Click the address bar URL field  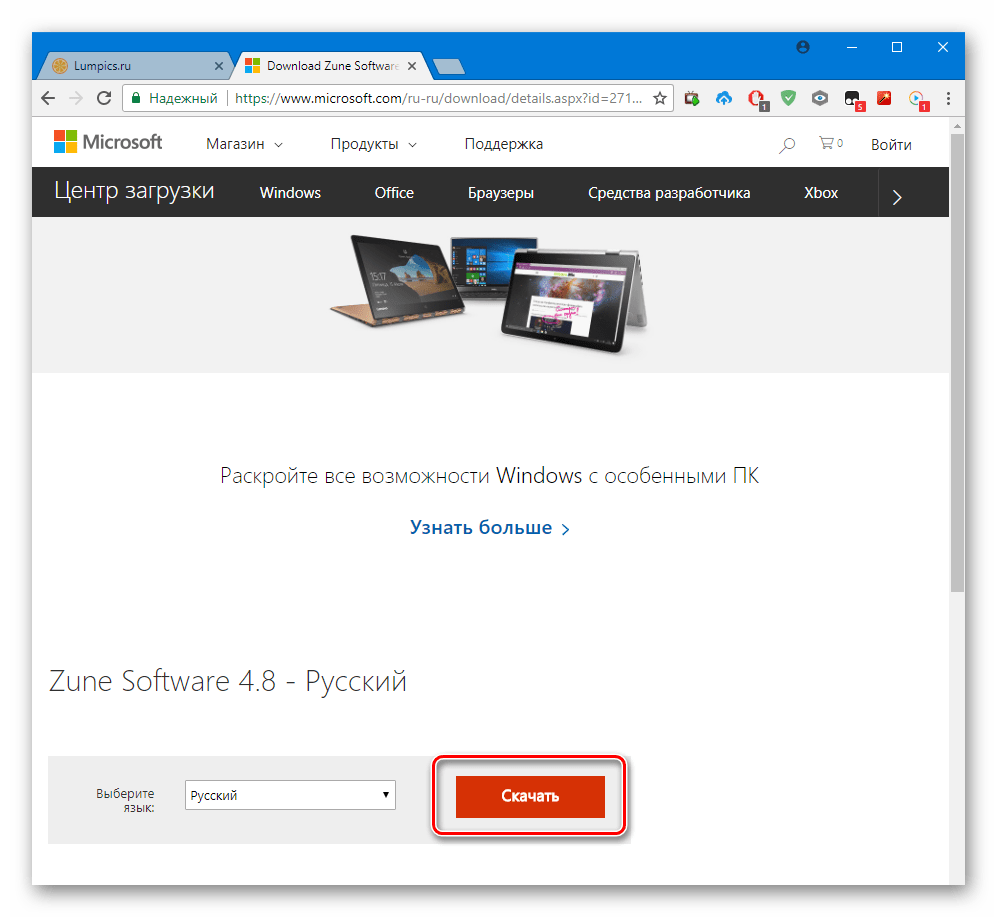click(x=439, y=99)
